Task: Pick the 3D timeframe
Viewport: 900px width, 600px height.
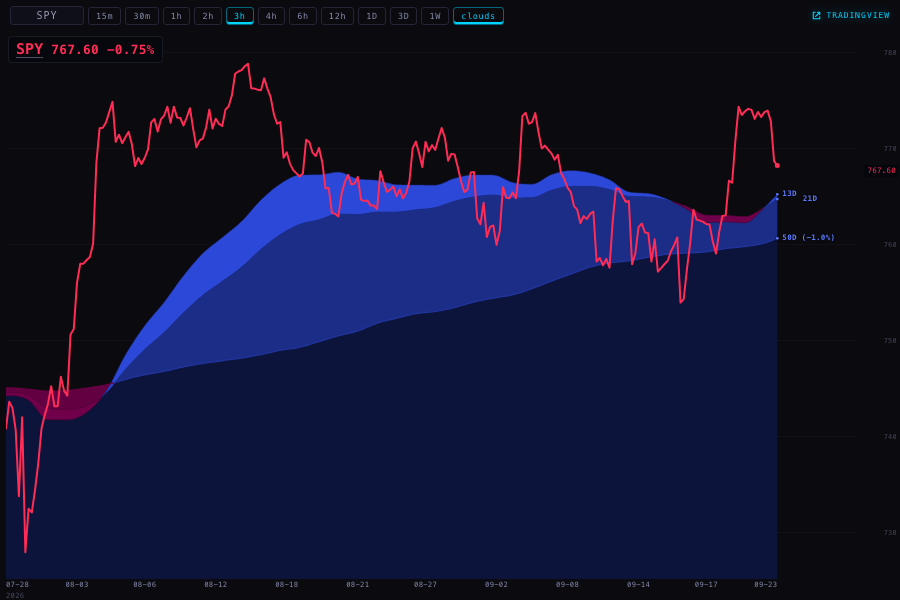Action: (404, 16)
